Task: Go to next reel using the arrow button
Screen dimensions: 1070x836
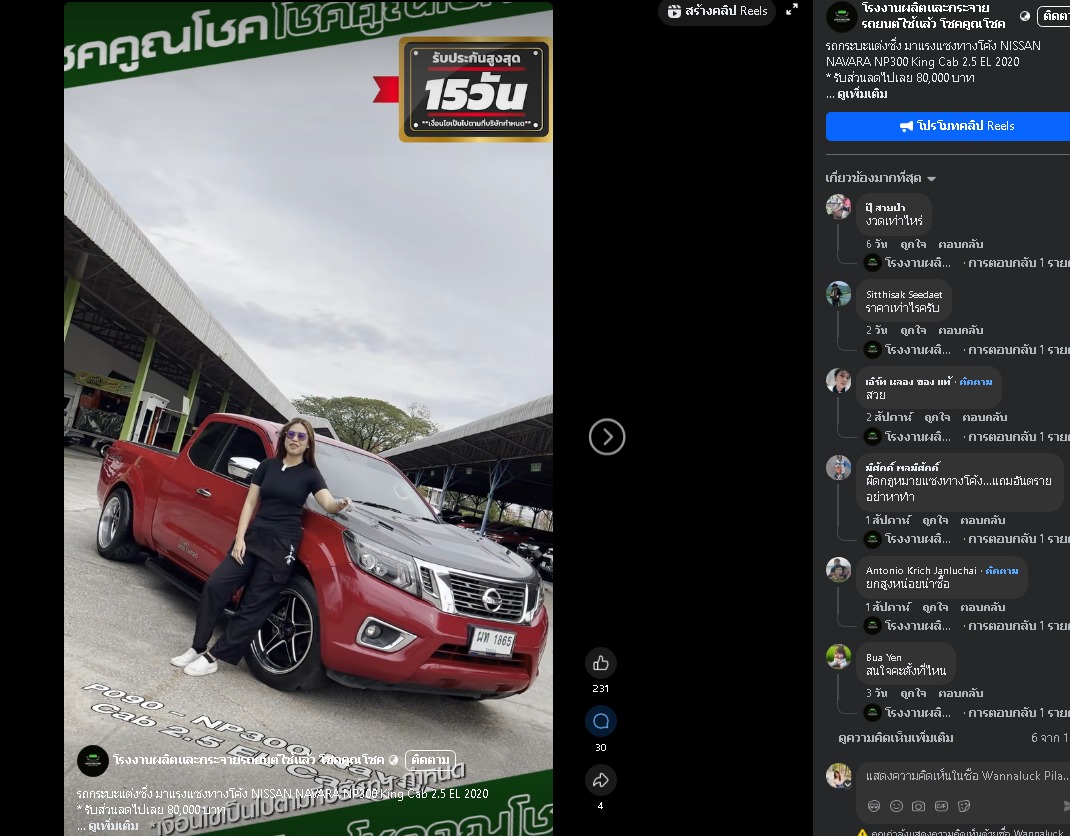Action: 607,437
